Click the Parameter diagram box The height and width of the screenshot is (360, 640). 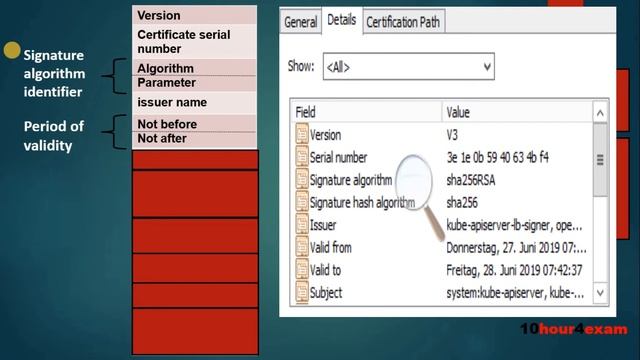(195, 83)
